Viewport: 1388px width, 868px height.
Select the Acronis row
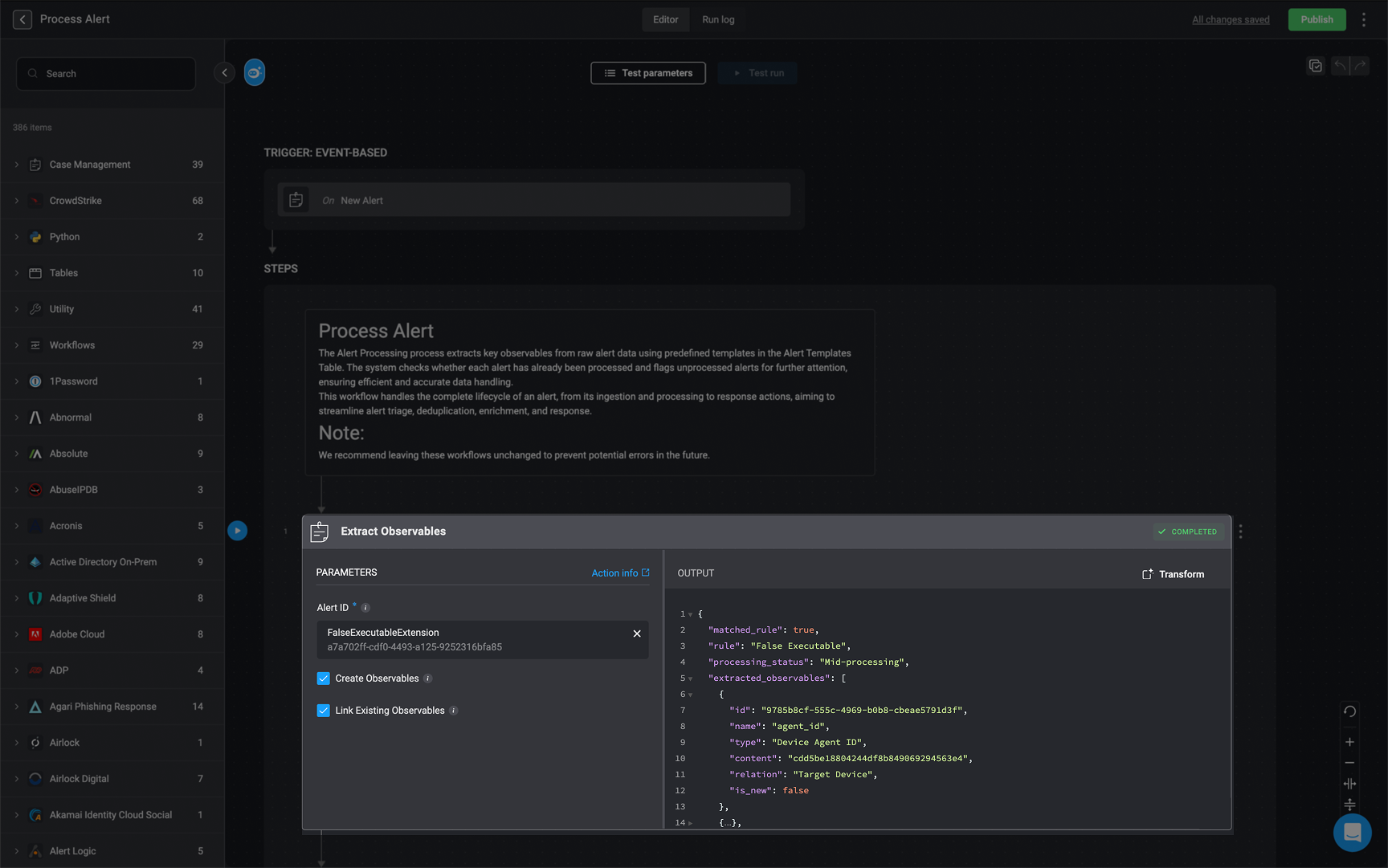112,526
